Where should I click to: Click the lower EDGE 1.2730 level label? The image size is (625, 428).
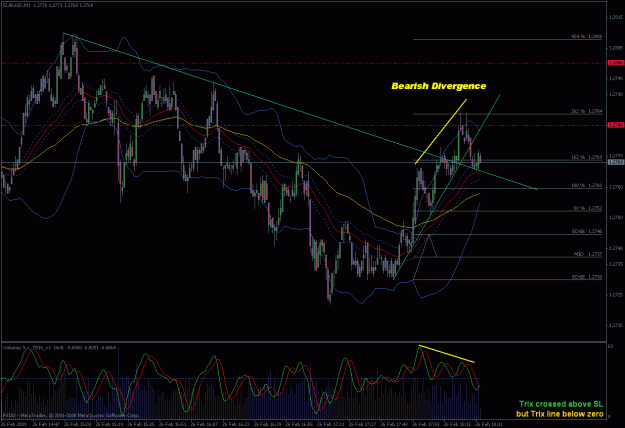coord(587,277)
